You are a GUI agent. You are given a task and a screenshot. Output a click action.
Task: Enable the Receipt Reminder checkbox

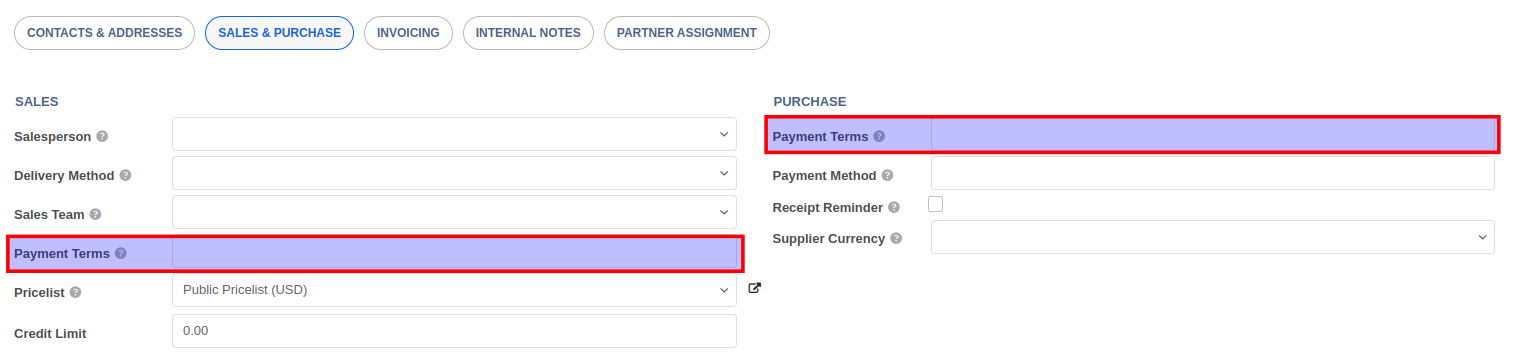936,204
